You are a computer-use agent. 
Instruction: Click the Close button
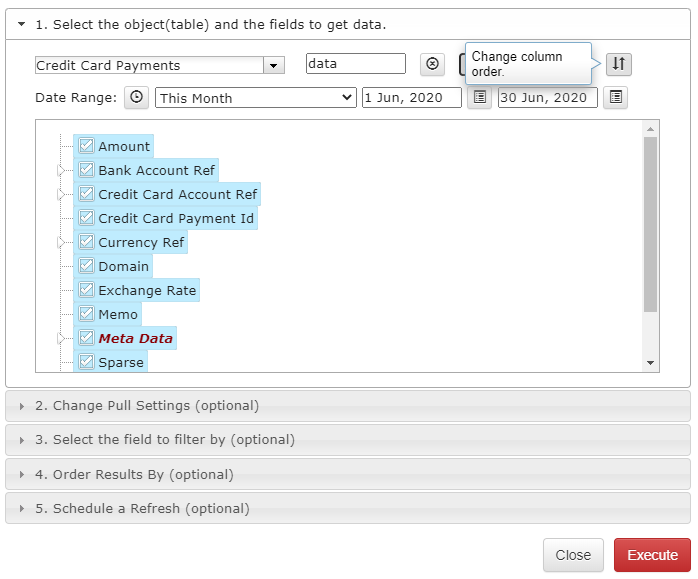[573, 555]
